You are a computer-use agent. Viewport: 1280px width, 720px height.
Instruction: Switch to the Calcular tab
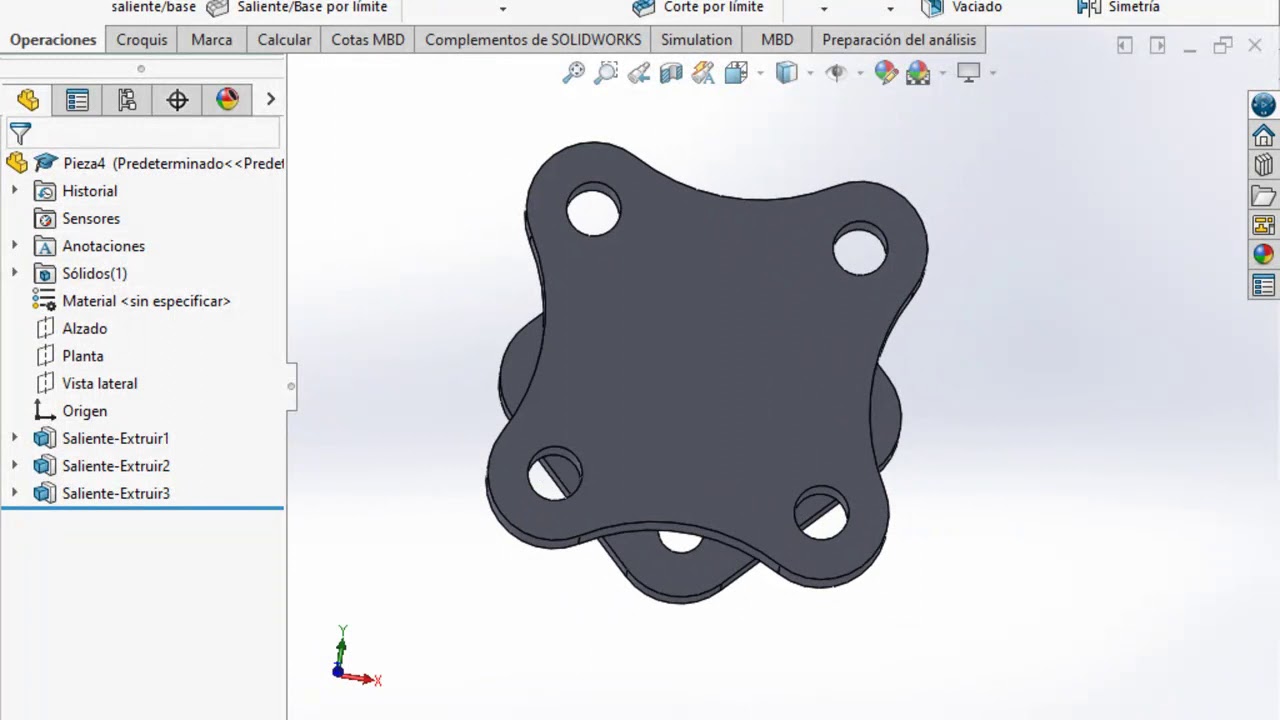[x=284, y=40]
